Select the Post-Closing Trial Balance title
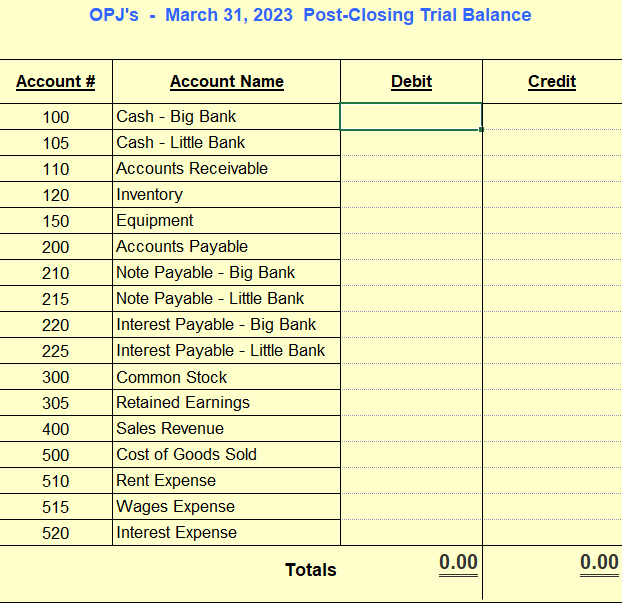Screen dimensions: 622x603 pos(310,15)
